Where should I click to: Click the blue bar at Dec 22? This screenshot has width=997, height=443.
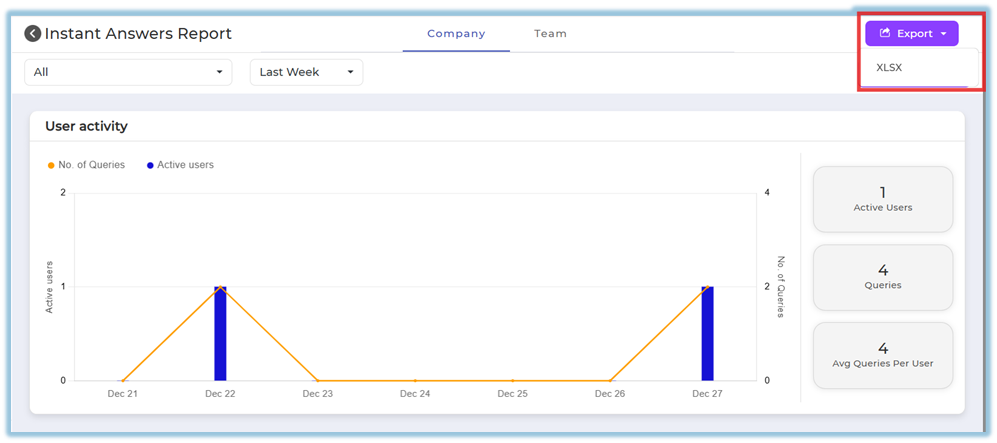220,334
